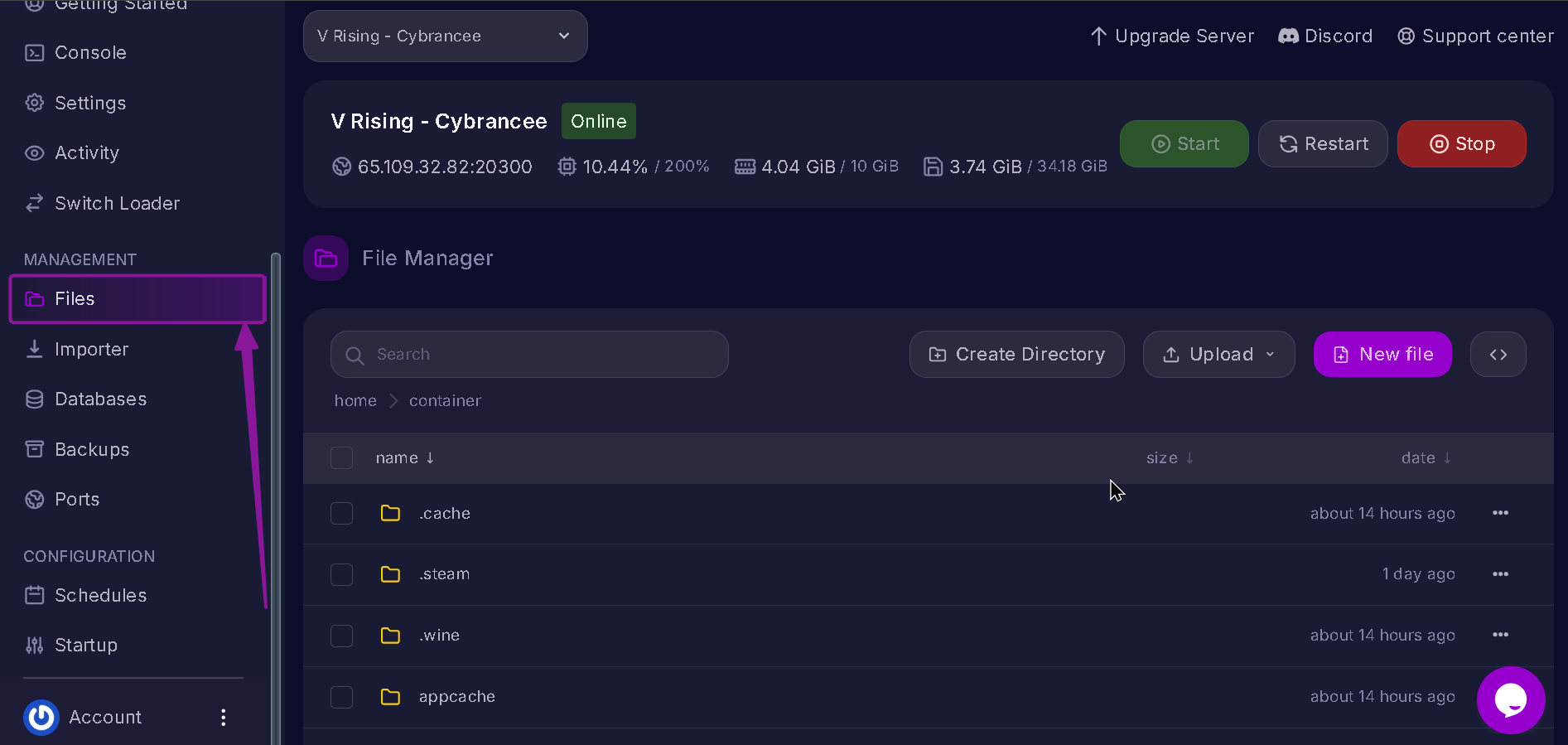
Task: Expand the V Rising - Cybrancee server dropdown
Action: coord(446,36)
